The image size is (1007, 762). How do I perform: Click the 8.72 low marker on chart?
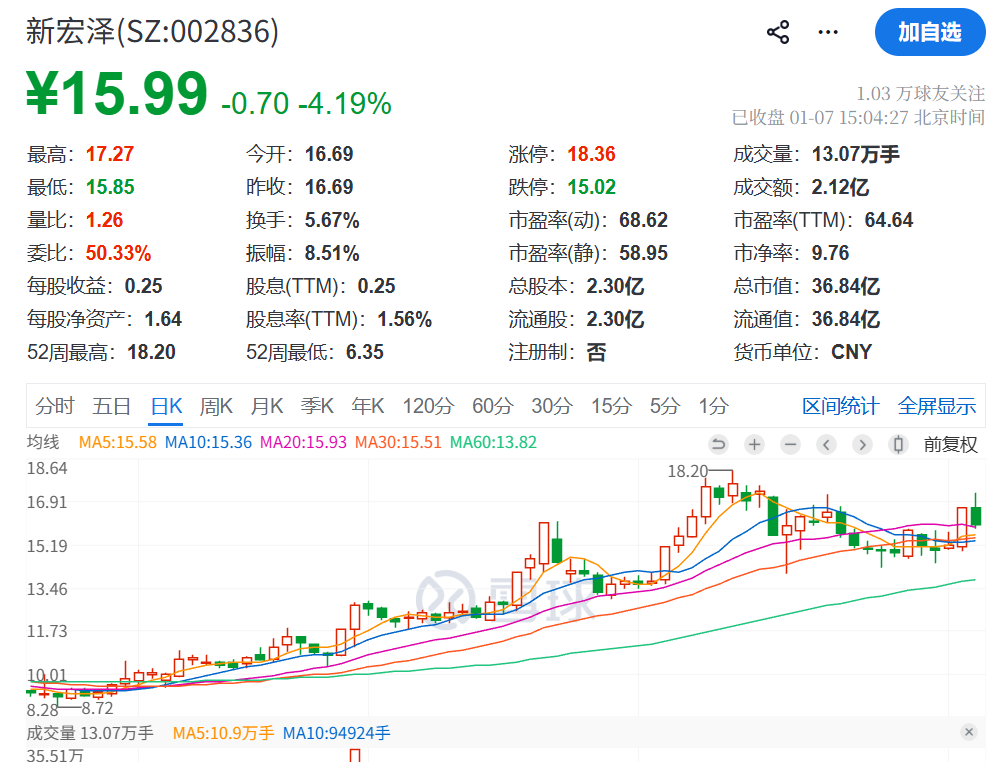point(98,708)
